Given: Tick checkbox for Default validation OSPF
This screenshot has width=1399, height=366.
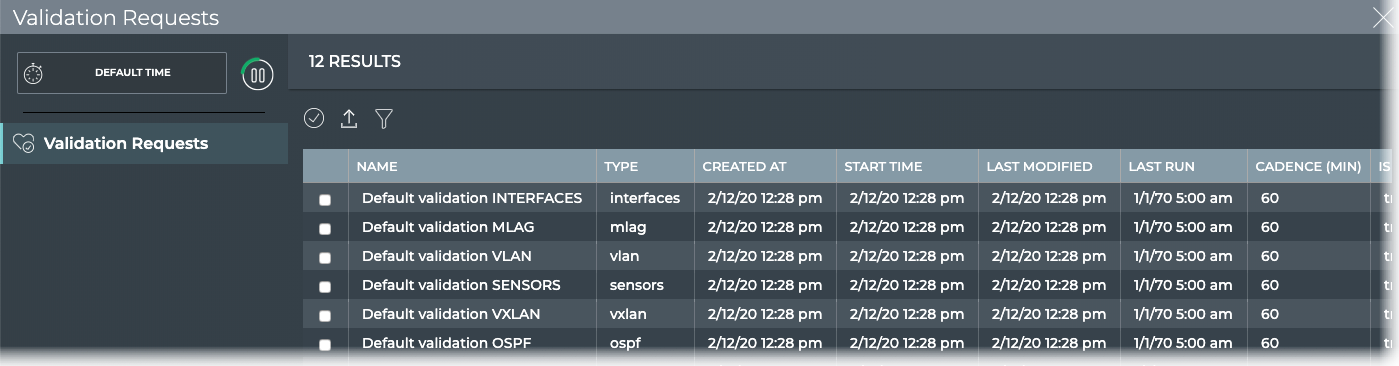Looking at the screenshot, I should (325, 345).
